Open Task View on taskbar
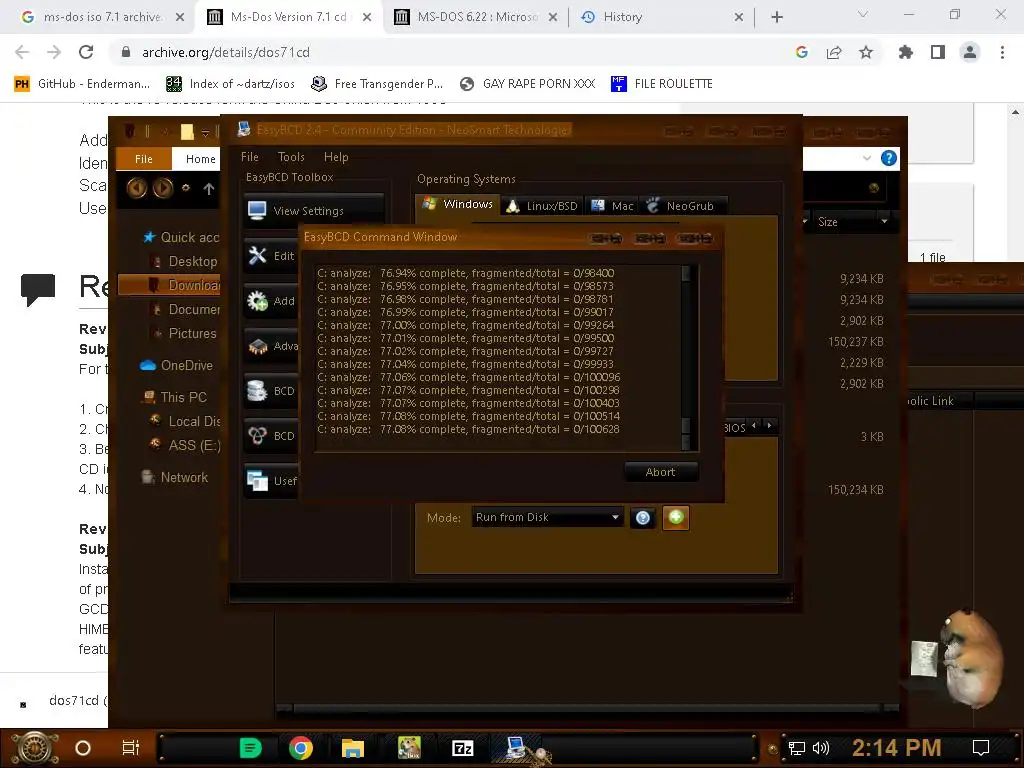Screen dimensions: 1024x768 pyautogui.click(x=131, y=748)
